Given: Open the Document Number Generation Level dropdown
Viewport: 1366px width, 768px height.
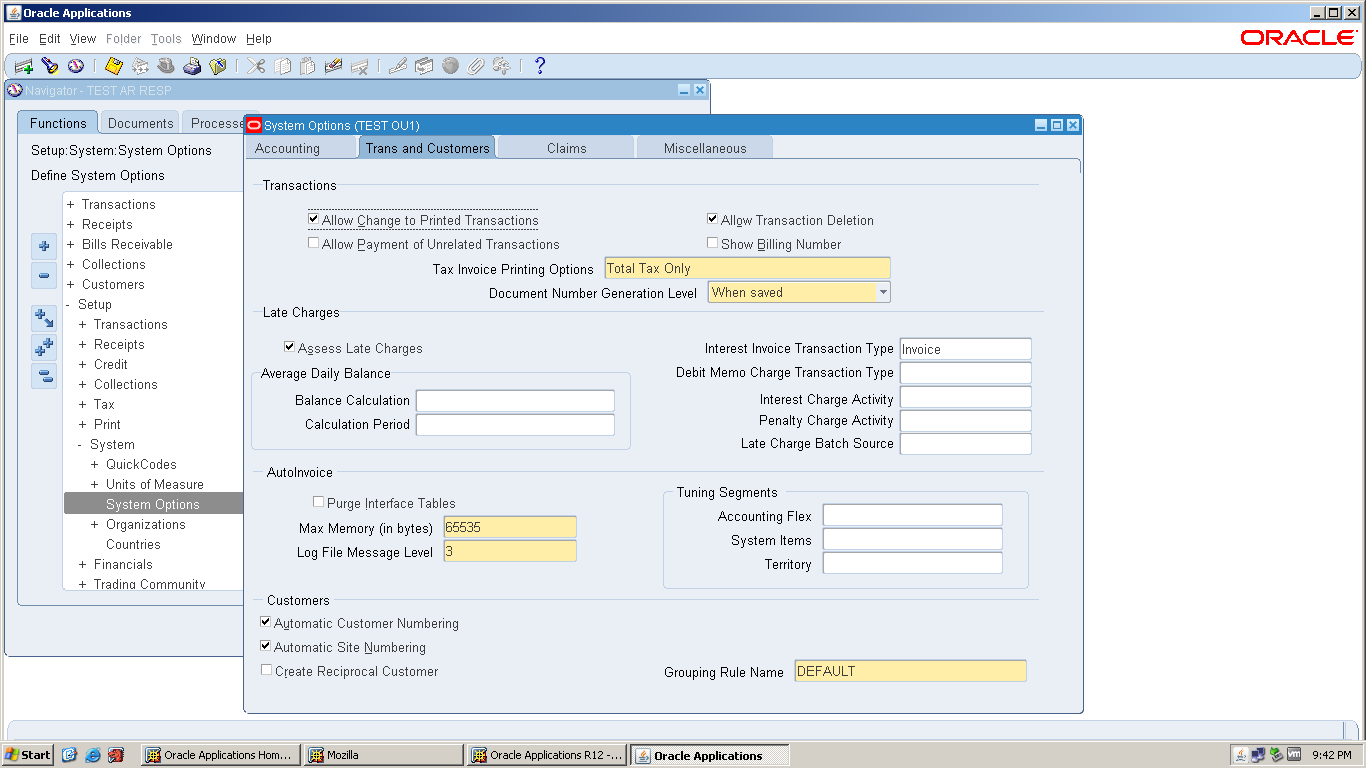Looking at the screenshot, I should tap(882, 291).
